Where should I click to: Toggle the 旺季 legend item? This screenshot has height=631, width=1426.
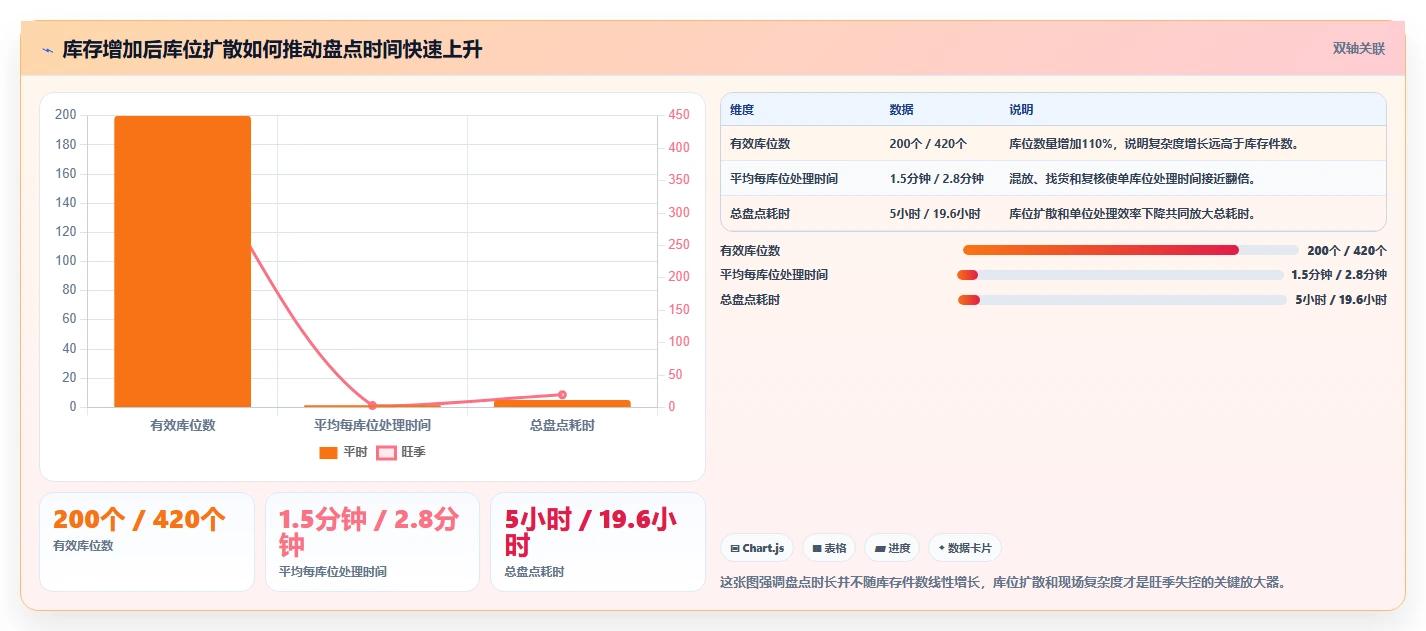(x=401, y=452)
